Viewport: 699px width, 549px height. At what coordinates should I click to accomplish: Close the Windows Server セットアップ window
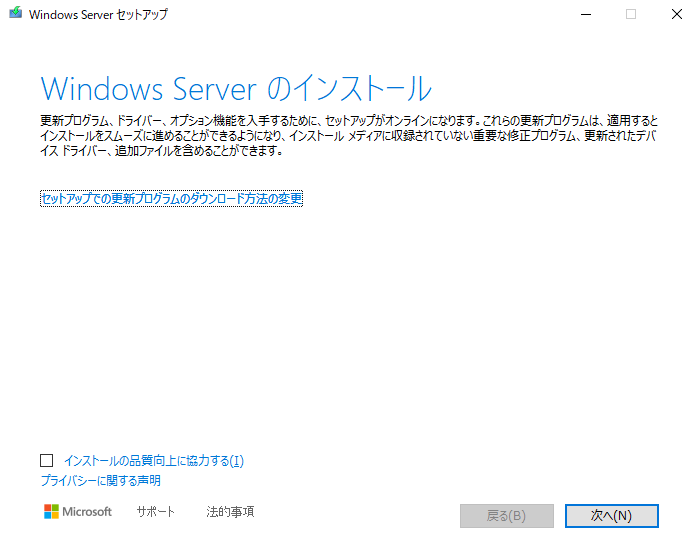(676, 14)
